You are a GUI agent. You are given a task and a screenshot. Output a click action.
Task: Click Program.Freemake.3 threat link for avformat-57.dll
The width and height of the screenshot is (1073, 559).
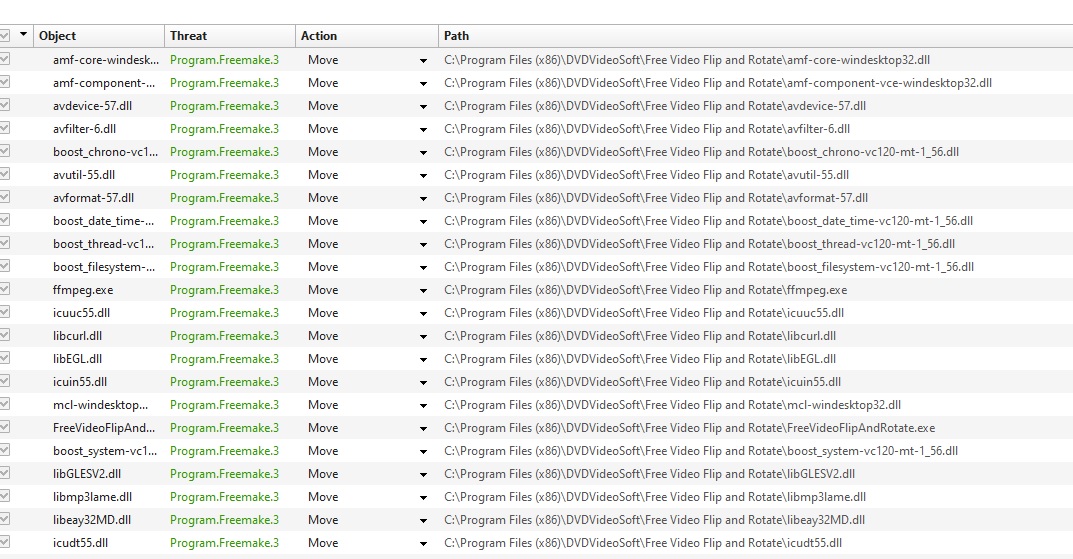tap(224, 198)
